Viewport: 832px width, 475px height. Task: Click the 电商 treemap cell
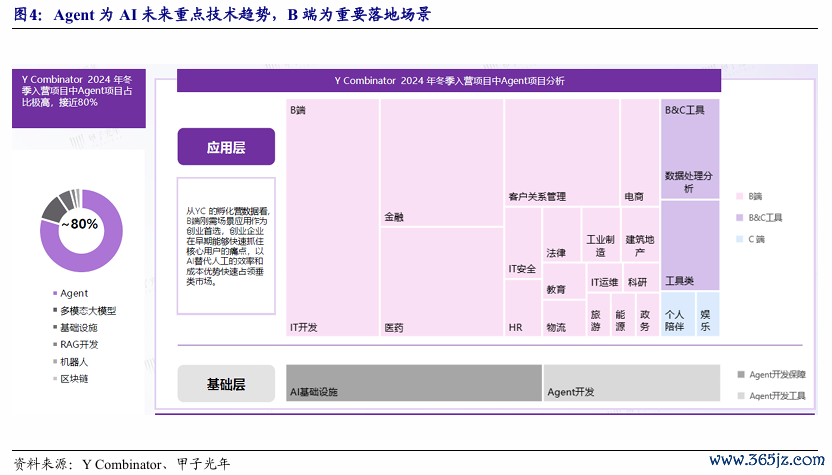640,152
